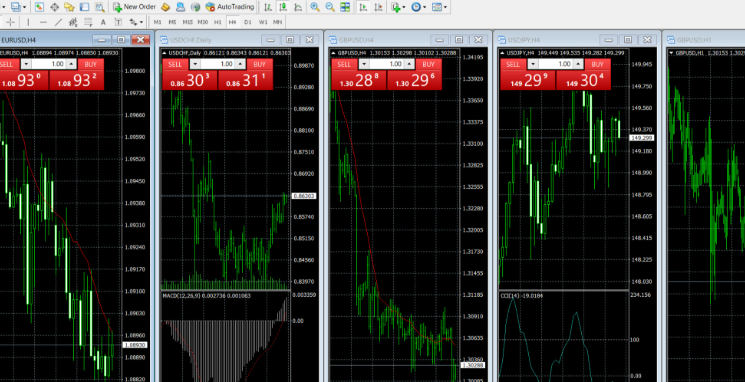Toggle chart shift
This screenshot has width=745, height=382.
click(378, 7)
